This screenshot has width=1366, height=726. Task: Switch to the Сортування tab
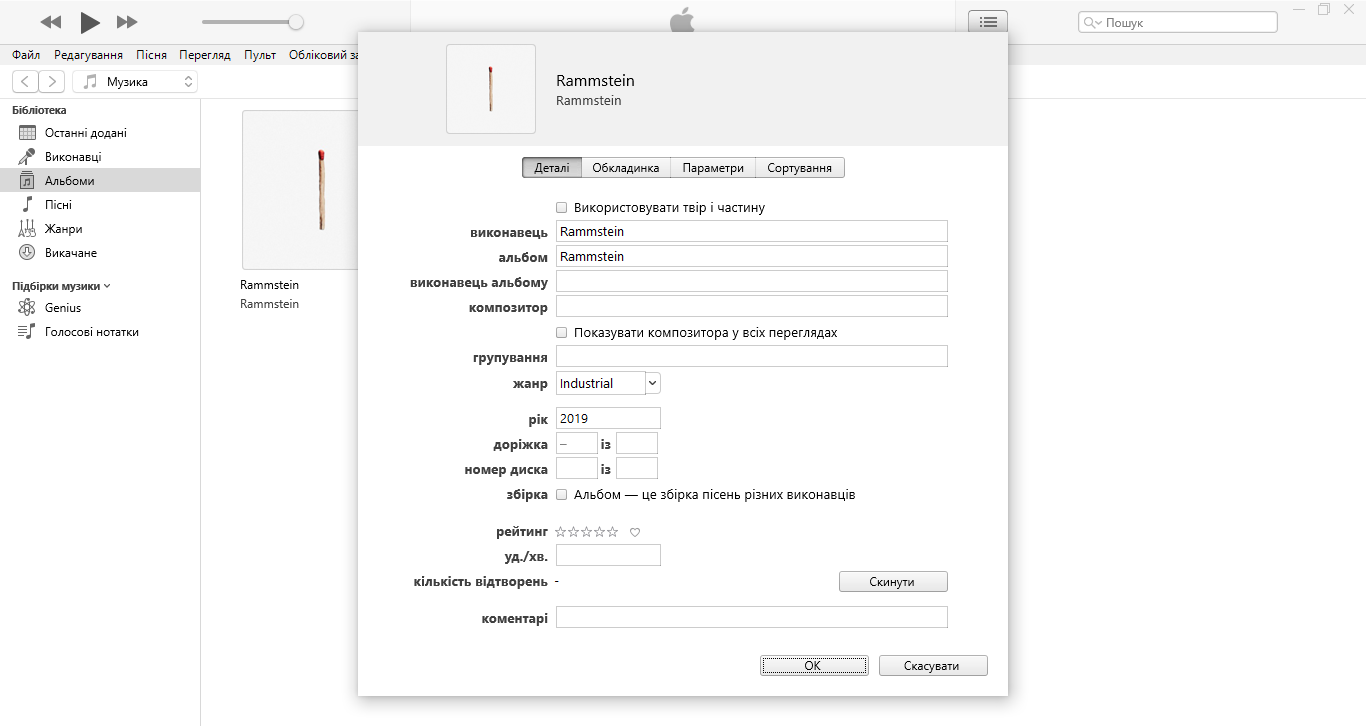point(800,168)
